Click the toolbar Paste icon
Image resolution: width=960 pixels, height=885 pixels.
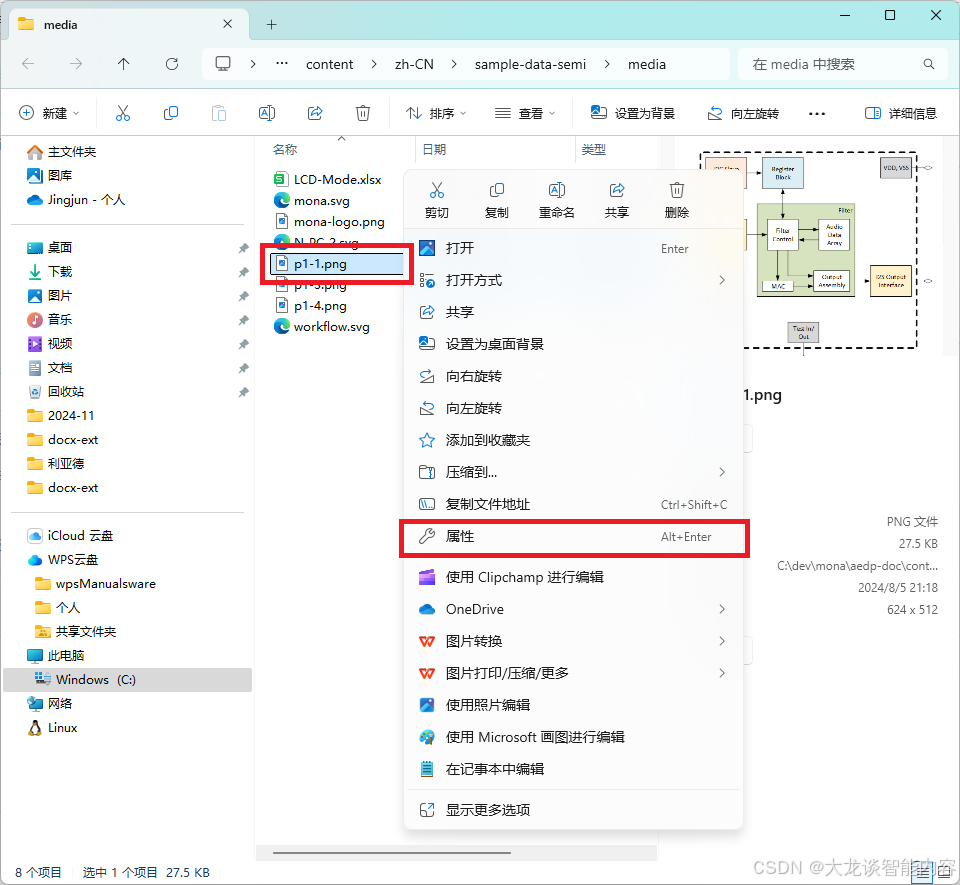coord(219,113)
